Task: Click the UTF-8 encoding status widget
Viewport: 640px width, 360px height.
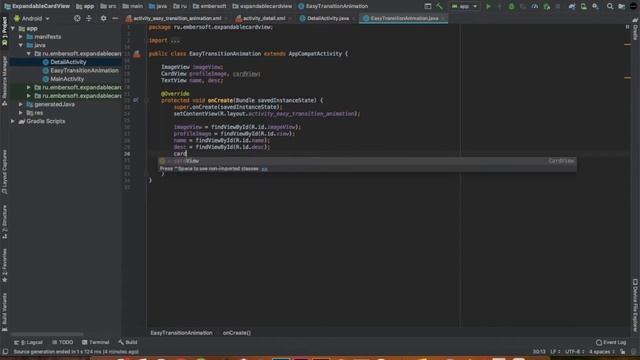Action: click(575, 352)
